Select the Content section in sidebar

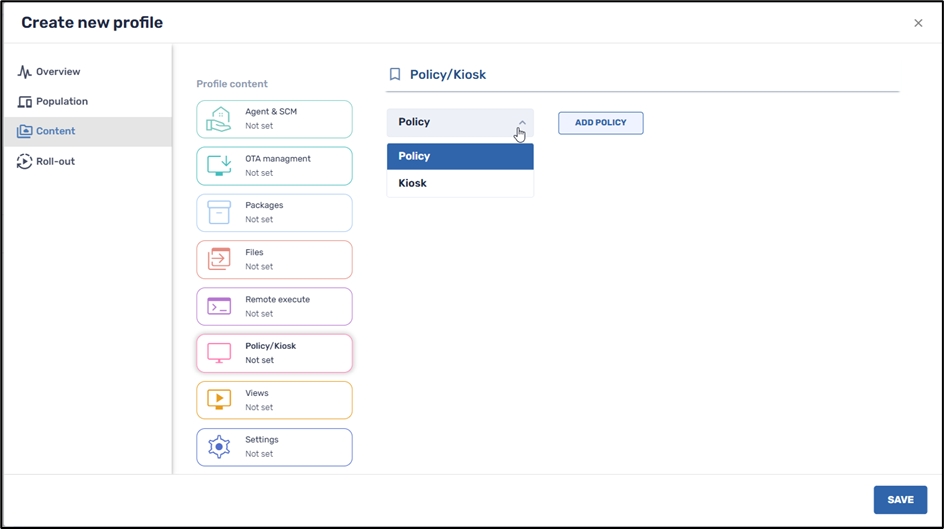(56, 131)
